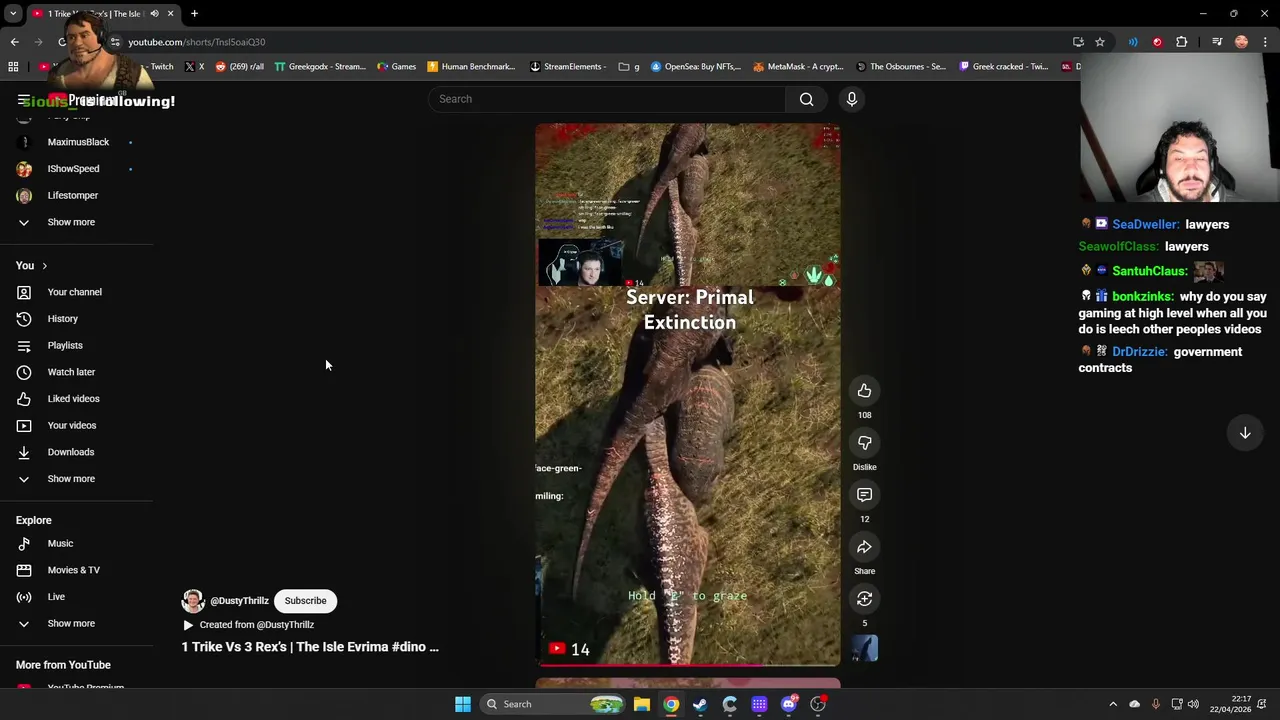Viewport: 1280px width, 720px height.
Task: Click the Dislike thumbs-down button
Action: [x=864, y=443]
